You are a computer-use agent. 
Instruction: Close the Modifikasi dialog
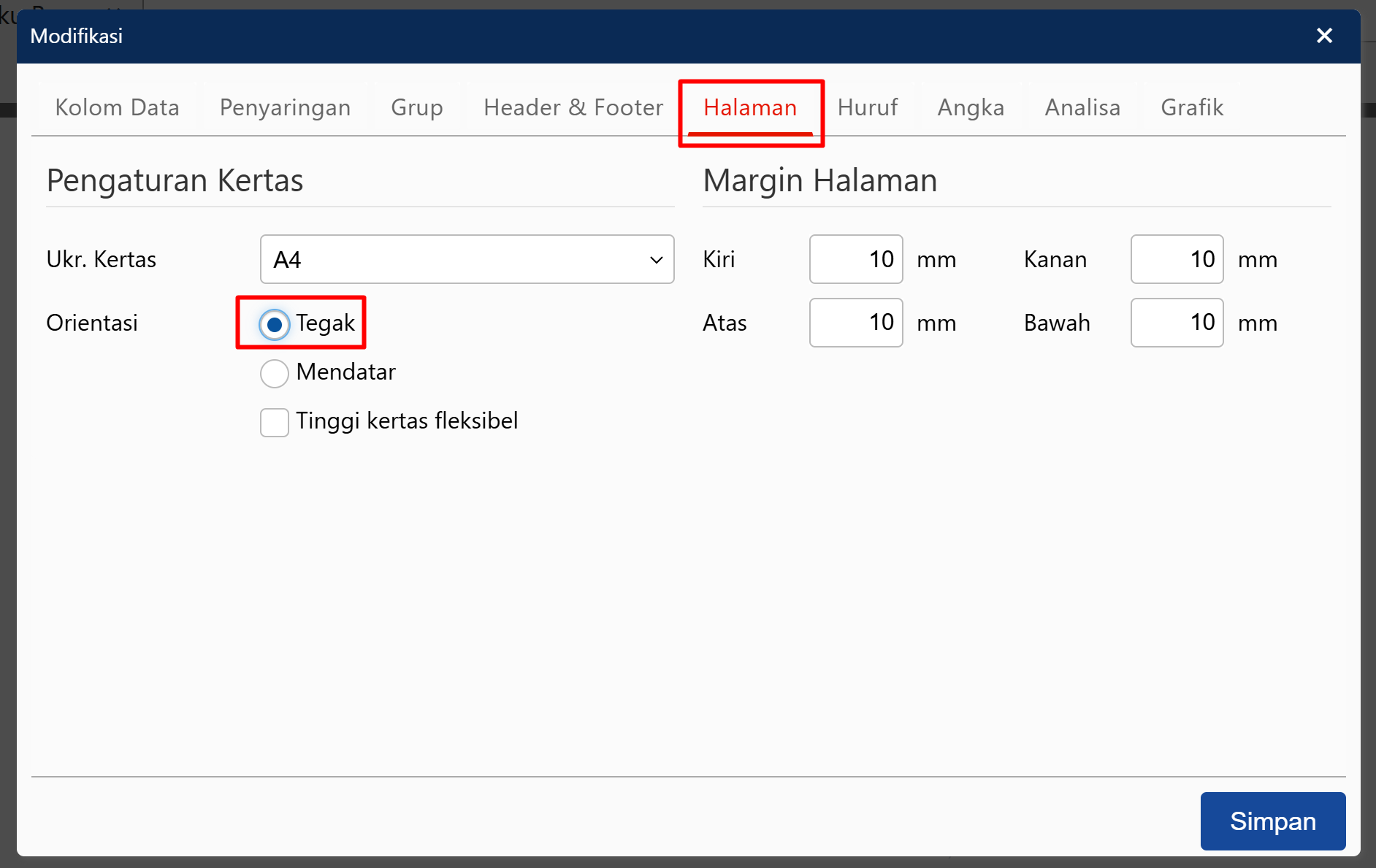[x=1324, y=35]
